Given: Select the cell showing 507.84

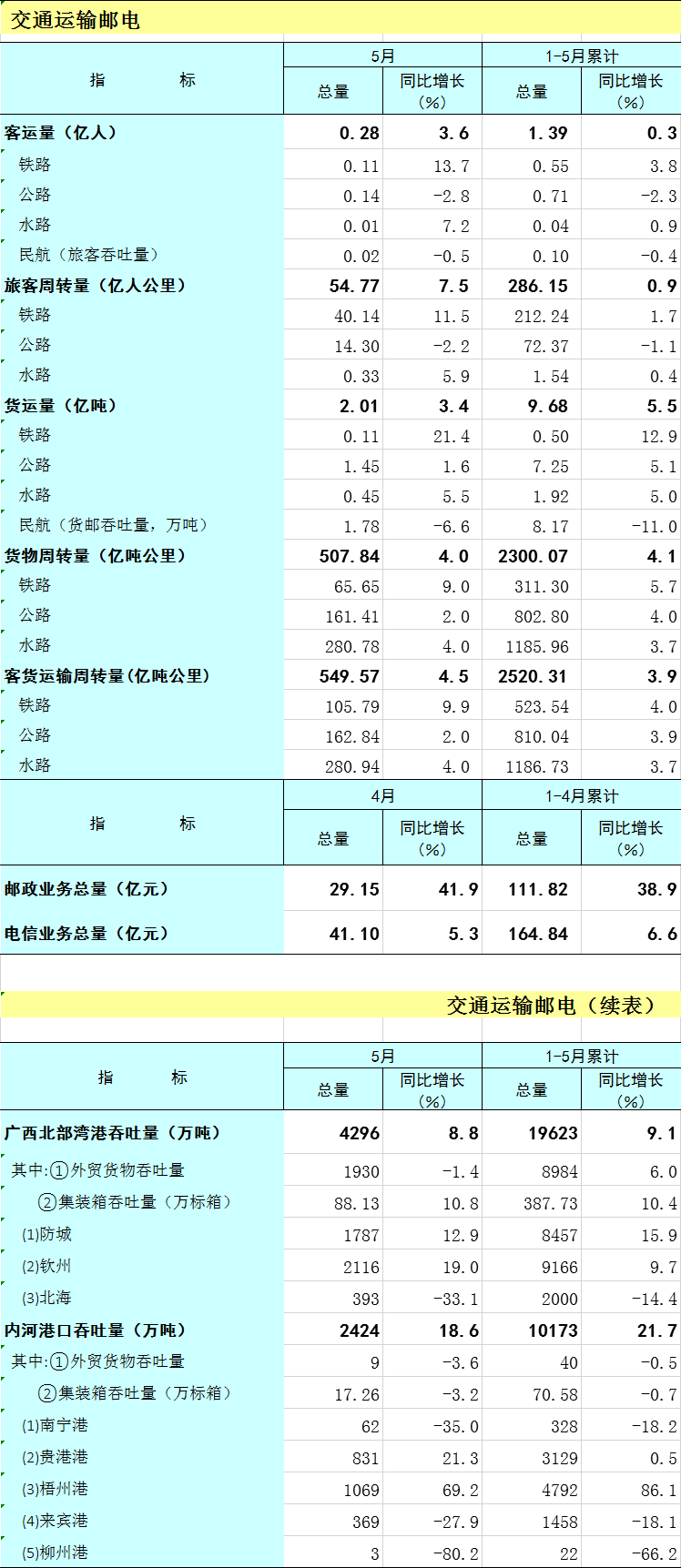Looking at the screenshot, I should (x=350, y=556).
